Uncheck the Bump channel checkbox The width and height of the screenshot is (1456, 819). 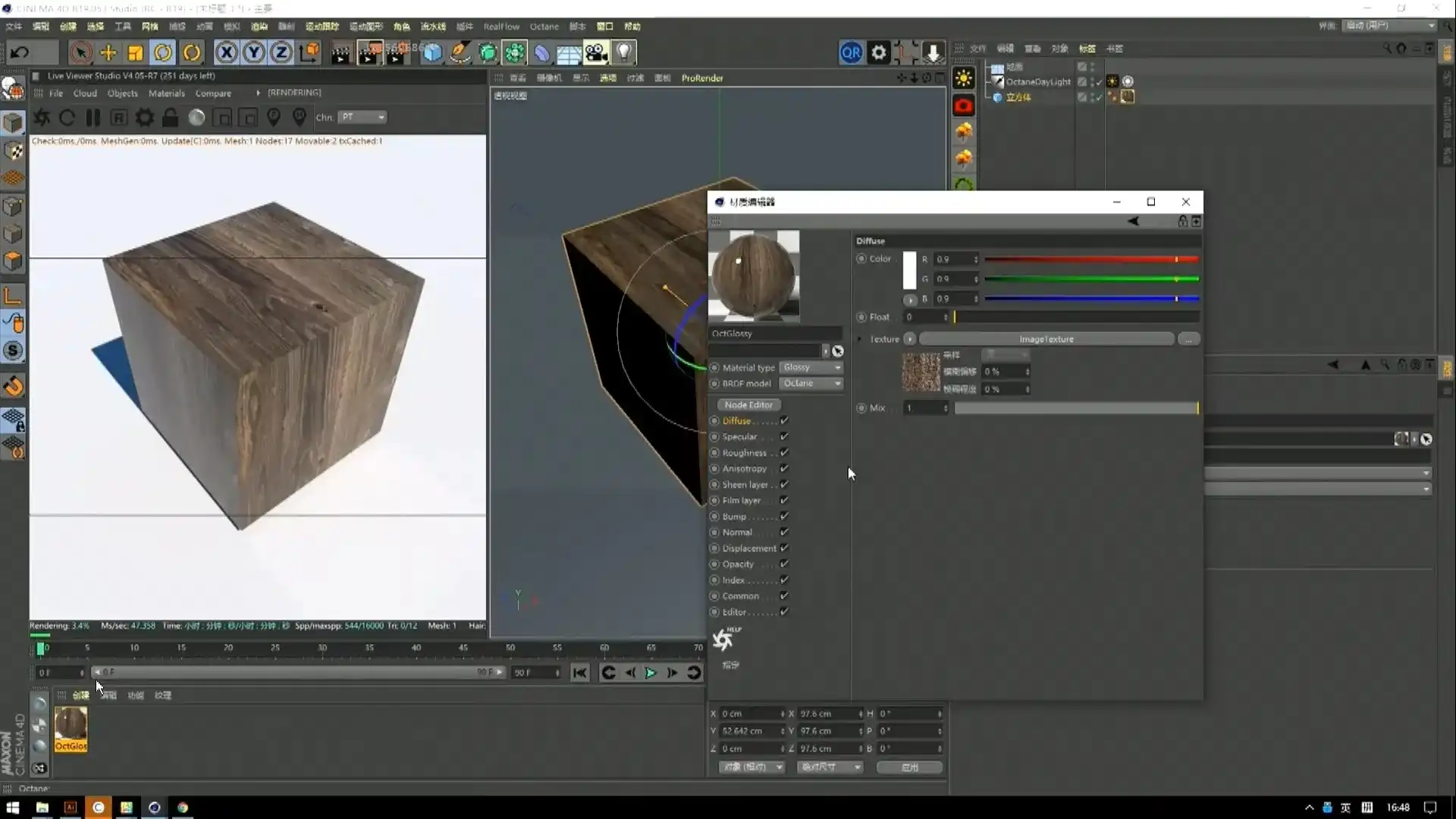coord(784,516)
